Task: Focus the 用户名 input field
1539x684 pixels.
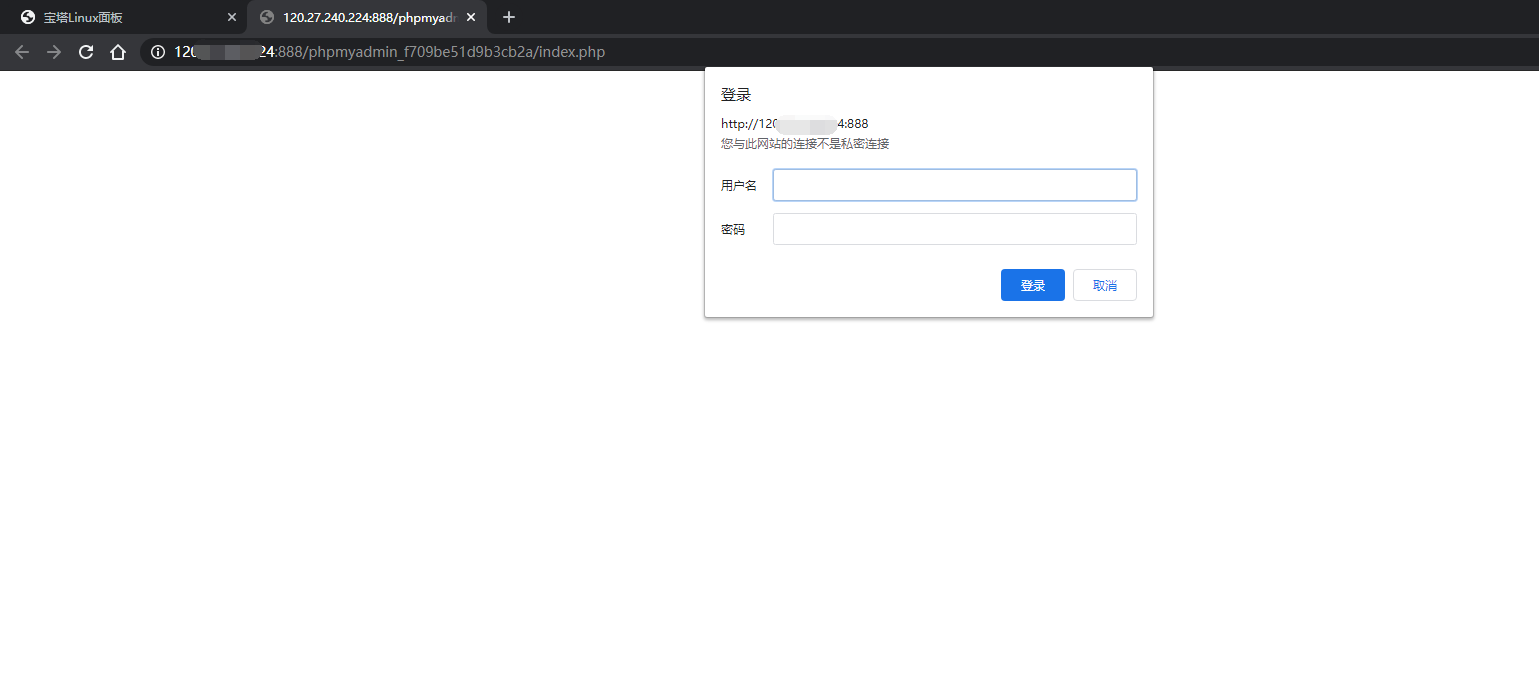Action: point(954,185)
